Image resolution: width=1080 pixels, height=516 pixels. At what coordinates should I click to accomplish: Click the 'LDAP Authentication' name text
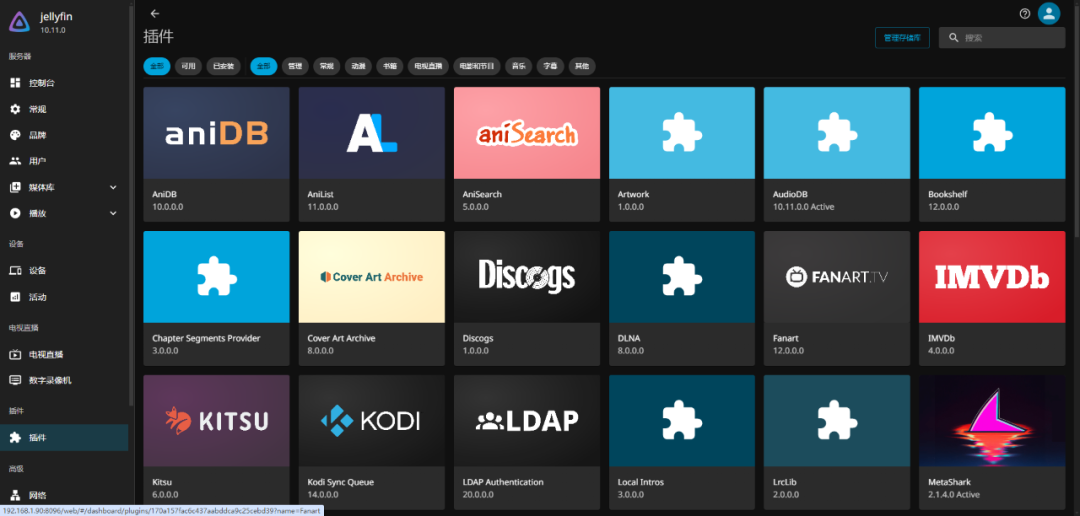[x=503, y=482]
